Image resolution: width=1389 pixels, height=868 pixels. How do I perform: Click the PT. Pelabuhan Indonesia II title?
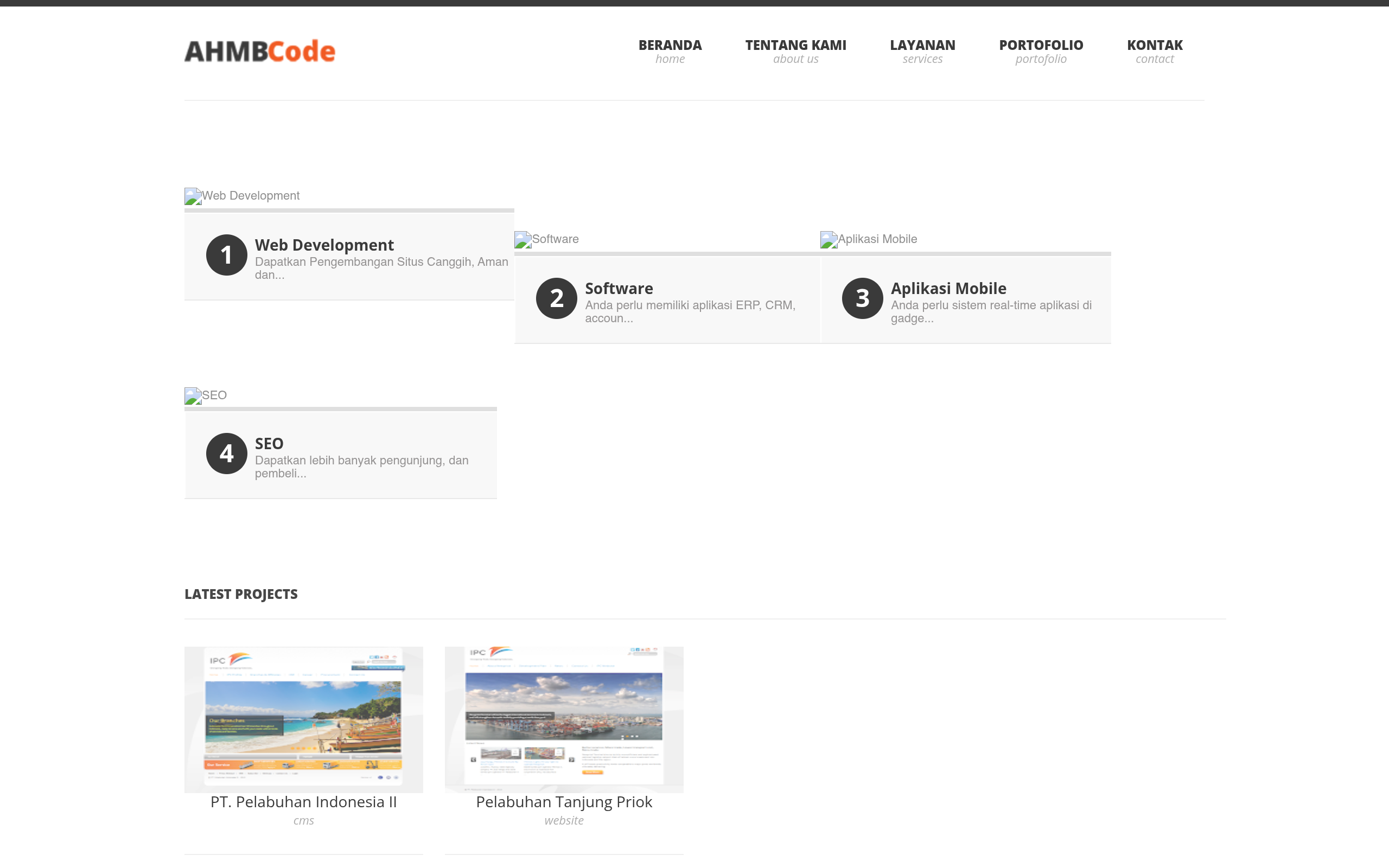pyautogui.click(x=304, y=802)
